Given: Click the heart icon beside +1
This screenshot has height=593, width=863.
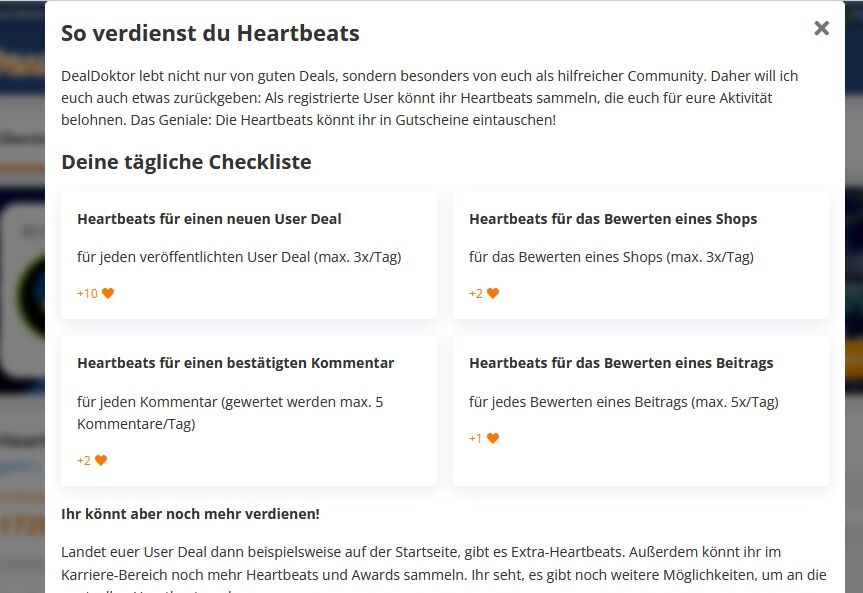Looking at the screenshot, I should [493, 438].
